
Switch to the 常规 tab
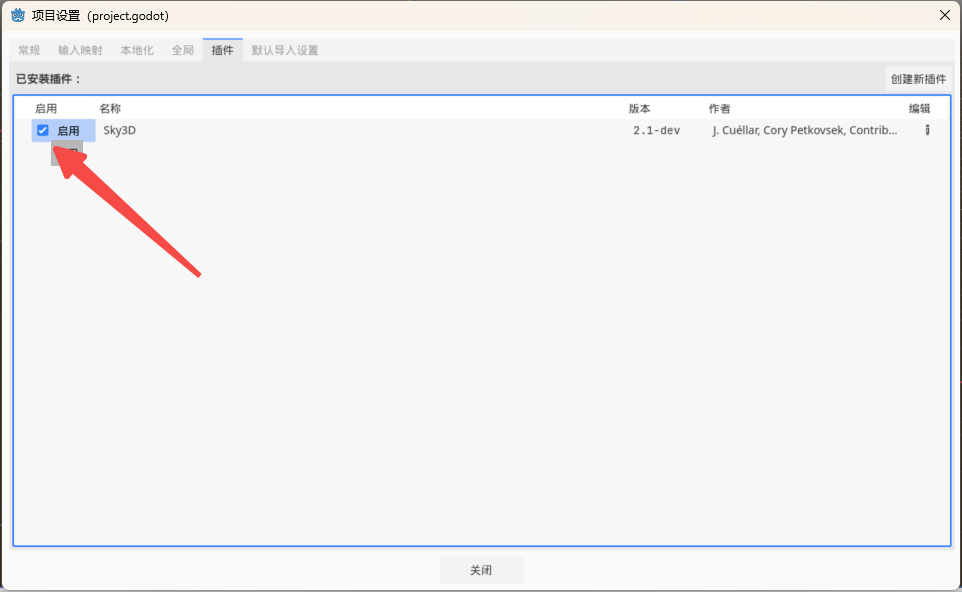pyautogui.click(x=29, y=50)
